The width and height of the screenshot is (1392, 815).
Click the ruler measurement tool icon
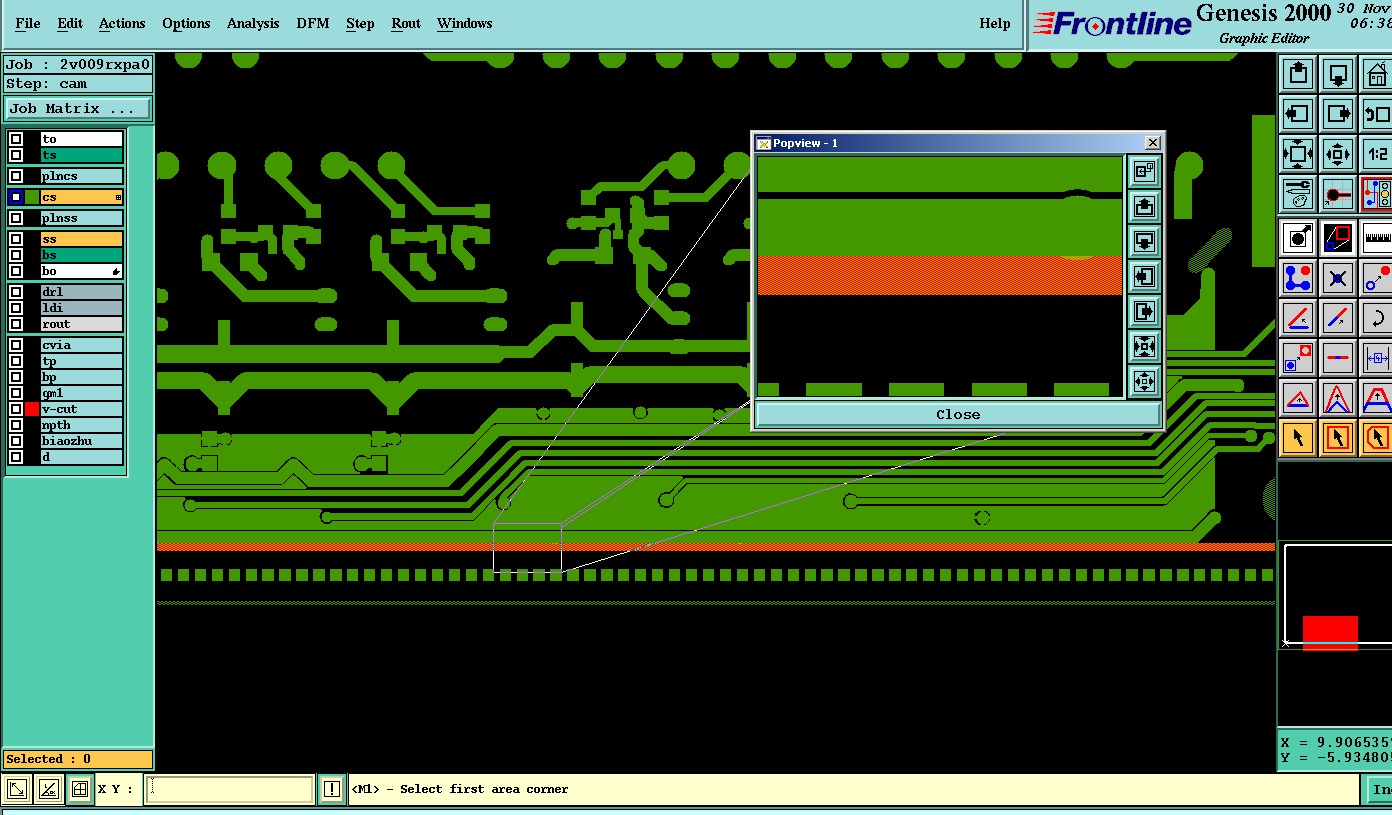1377,238
